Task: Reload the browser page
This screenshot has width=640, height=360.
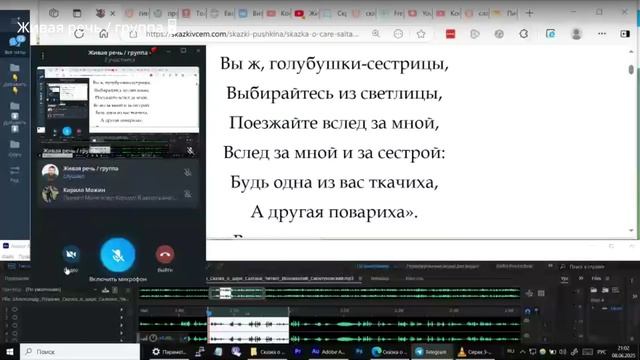Action: click(x=79, y=34)
